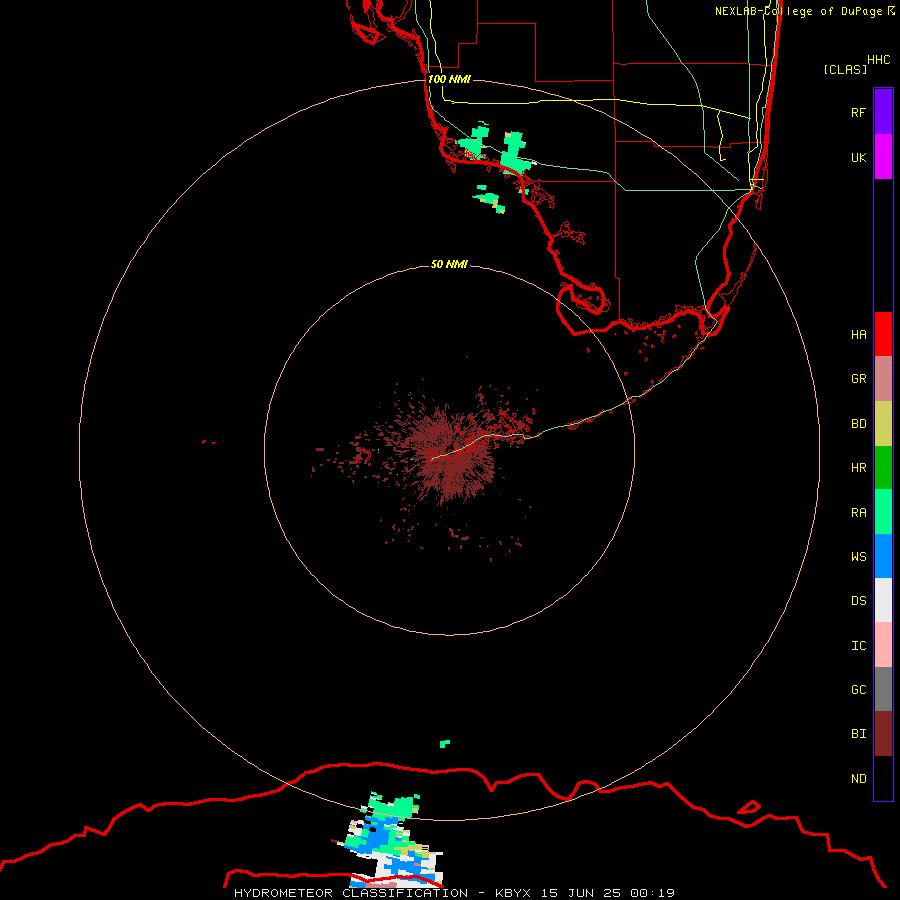Click the RA light green legend block
This screenshot has width=900, height=900.
pyautogui.click(x=883, y=512)
